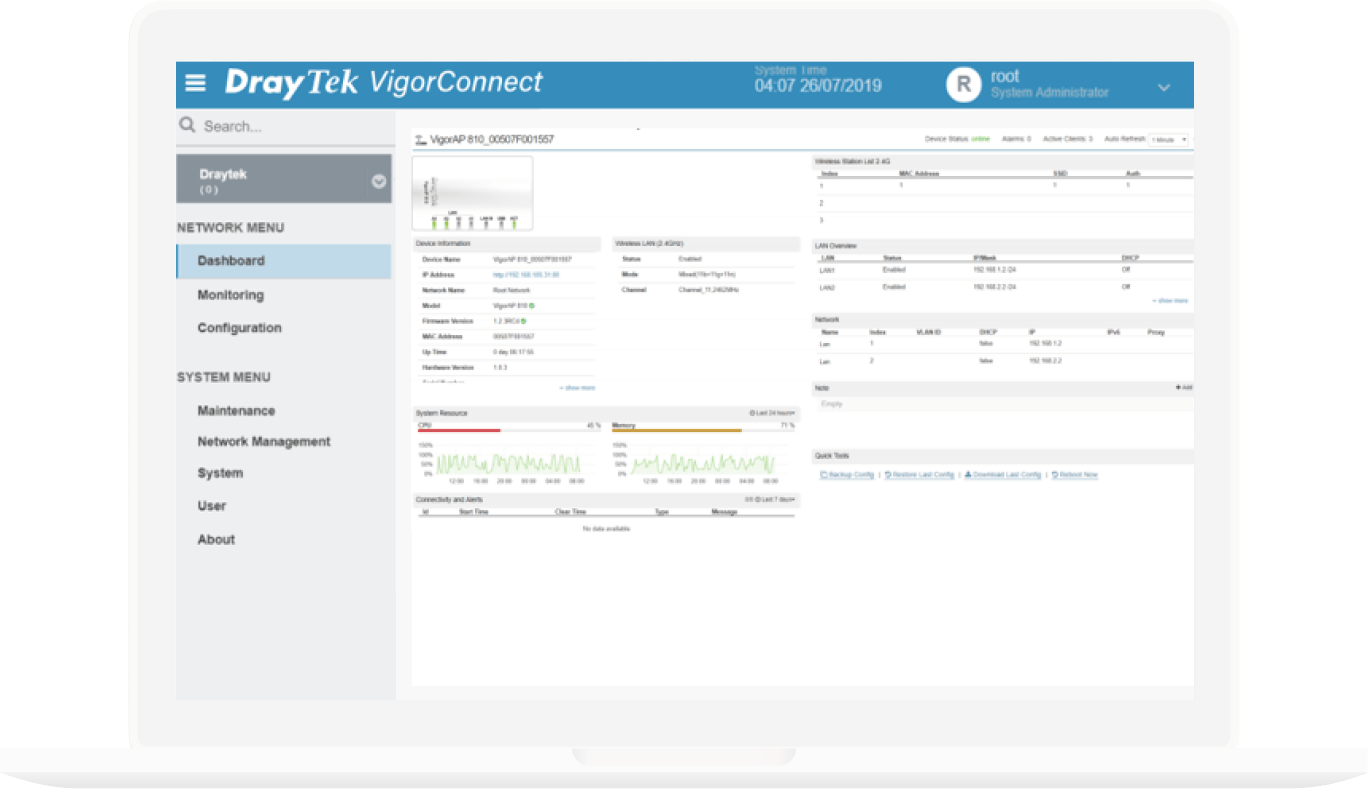Click the System Time display in header
This screenshot has height=789, width=1369.
point(818,79)
